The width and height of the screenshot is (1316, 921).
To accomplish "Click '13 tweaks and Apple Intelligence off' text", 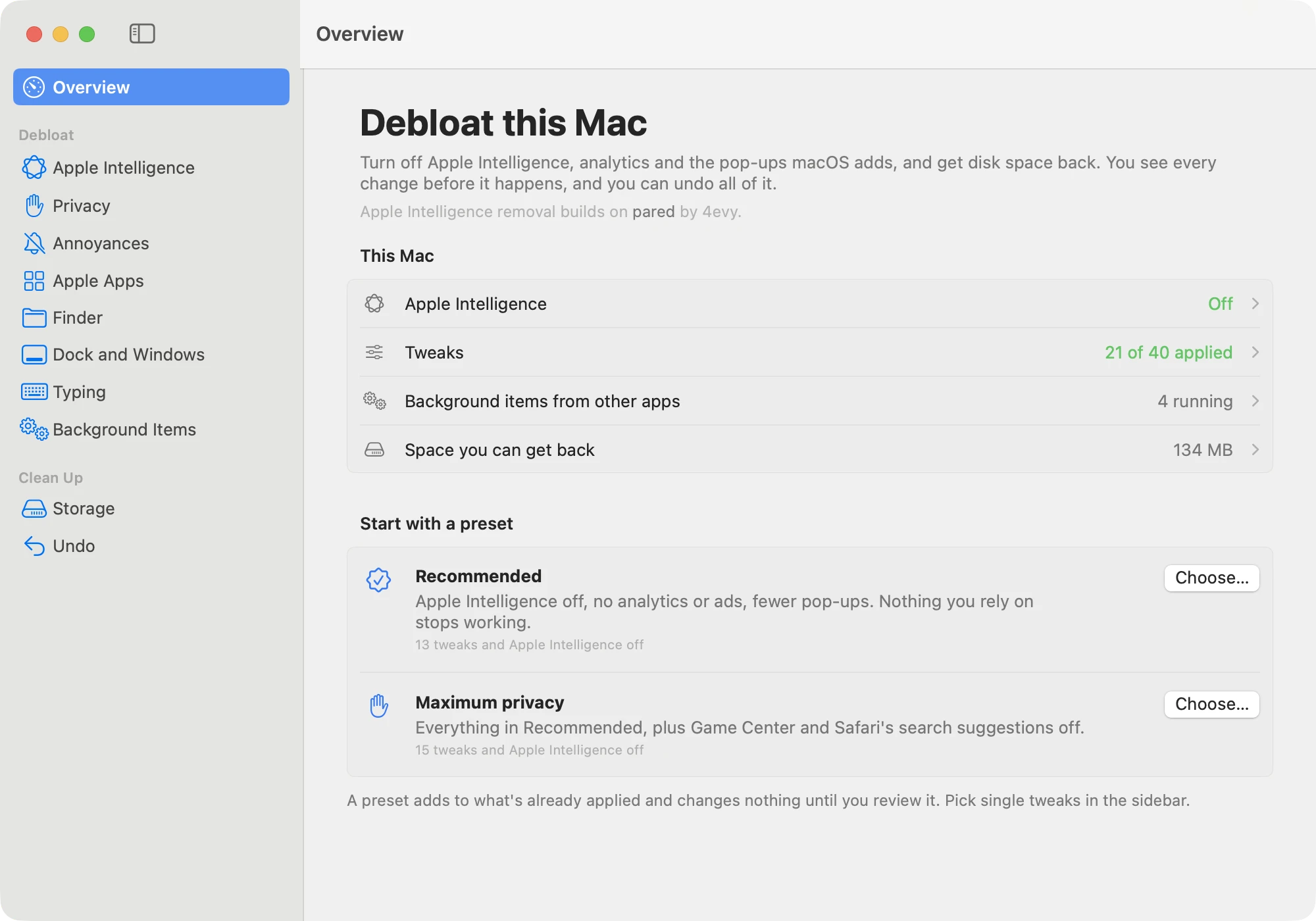I will tap(529, 645).
